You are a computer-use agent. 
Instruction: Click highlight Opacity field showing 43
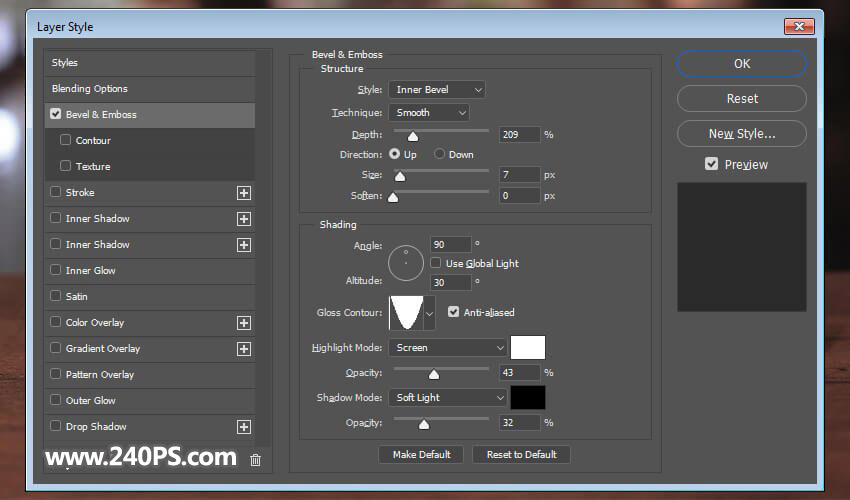pyautogui.click(x=519, y=373)
